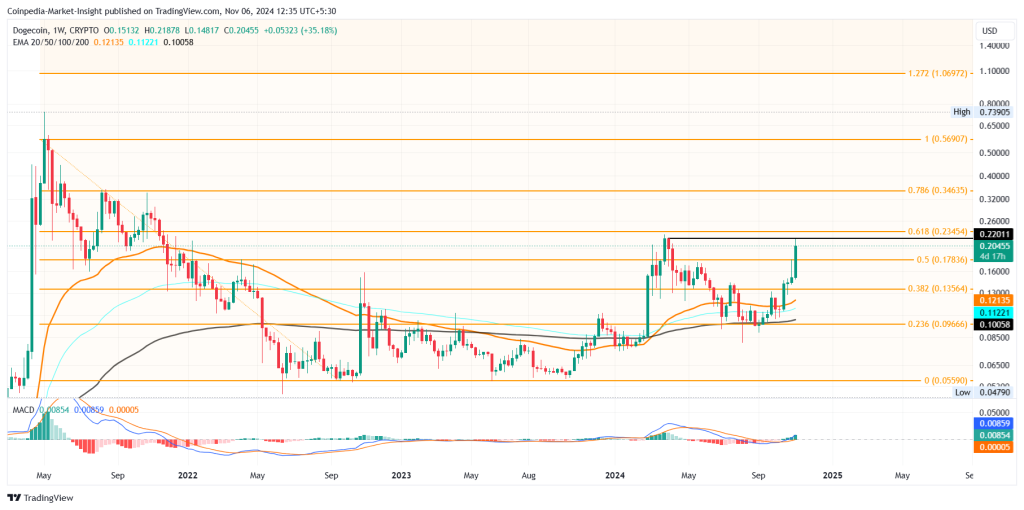The width and height of the screenshot is (1024, 510).
Task: Click the 0.50000 price axis label
Action: (x=995, y=153)
